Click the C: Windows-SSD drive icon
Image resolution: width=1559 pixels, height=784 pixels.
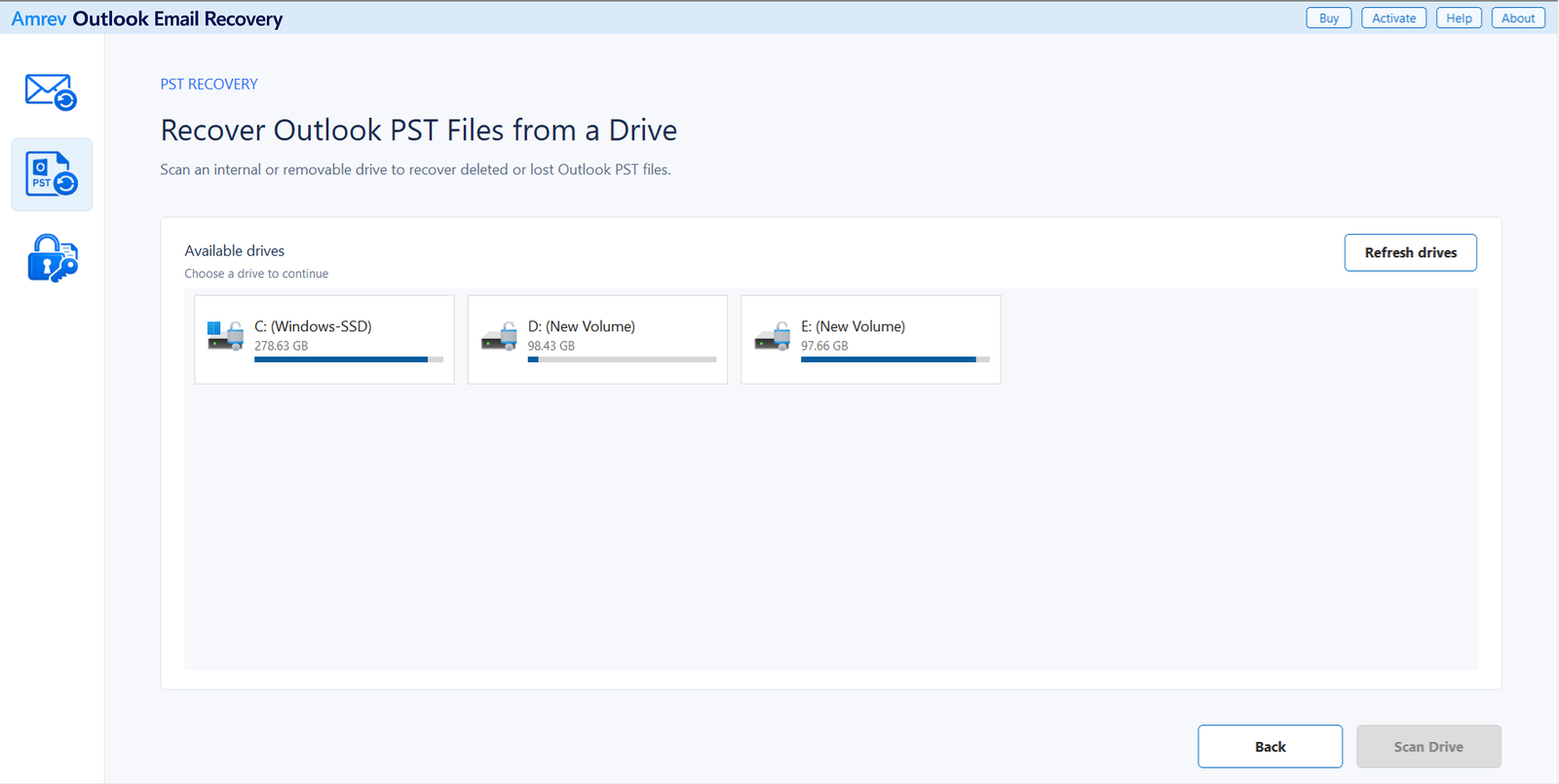pos(225,336)
